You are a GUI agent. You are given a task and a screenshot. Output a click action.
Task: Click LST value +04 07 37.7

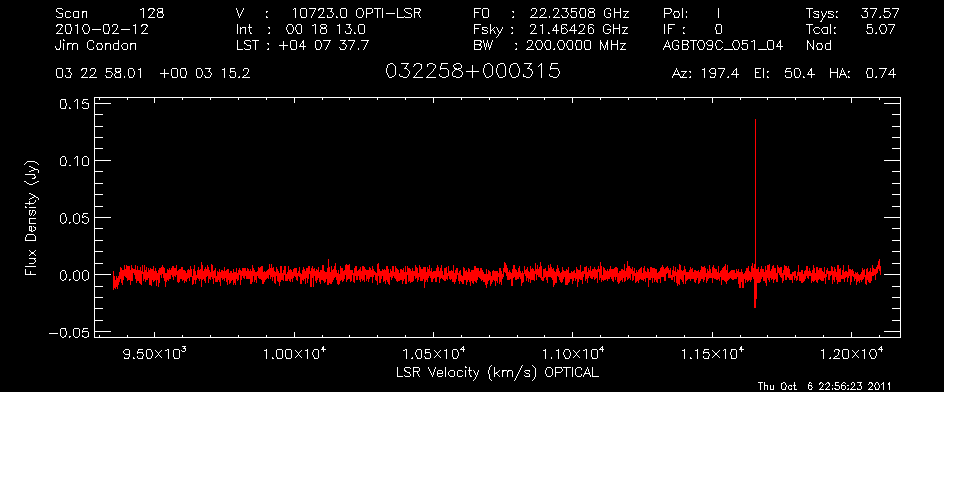point(324,46)
